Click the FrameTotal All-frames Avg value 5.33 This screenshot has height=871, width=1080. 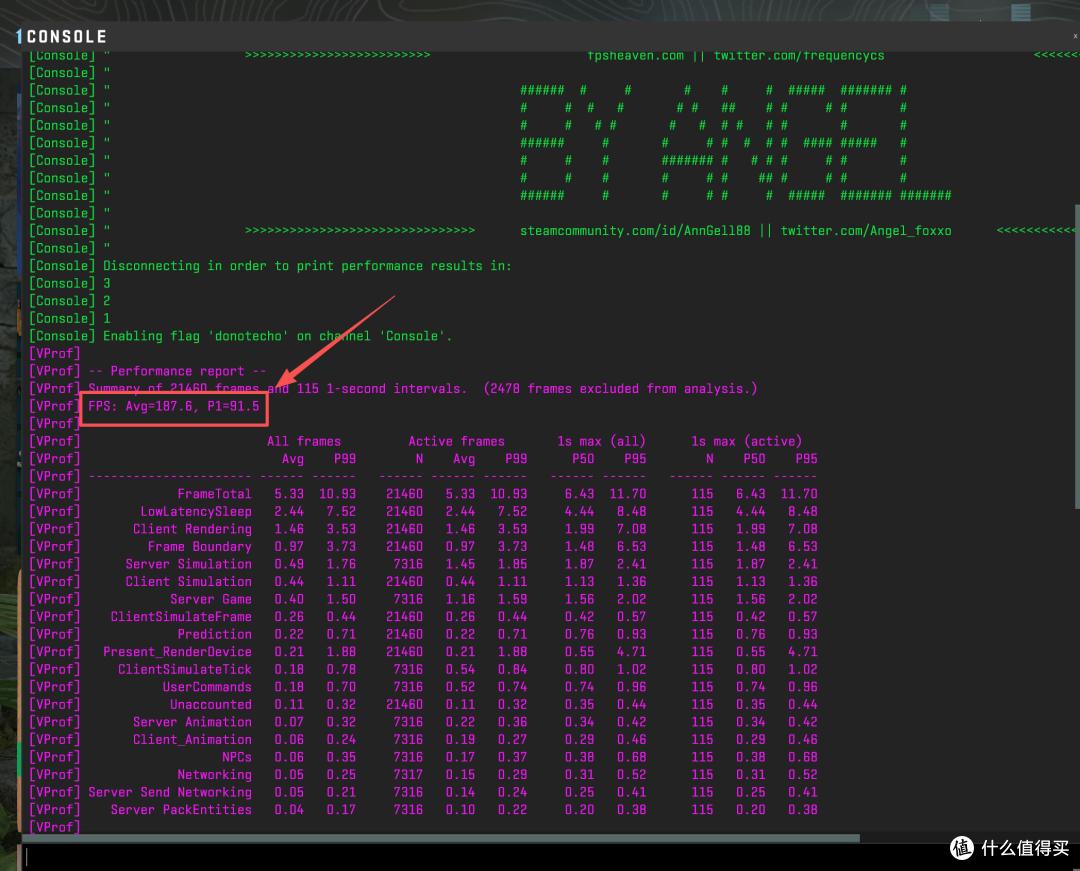pyautogui.click(x=289, y=494)
